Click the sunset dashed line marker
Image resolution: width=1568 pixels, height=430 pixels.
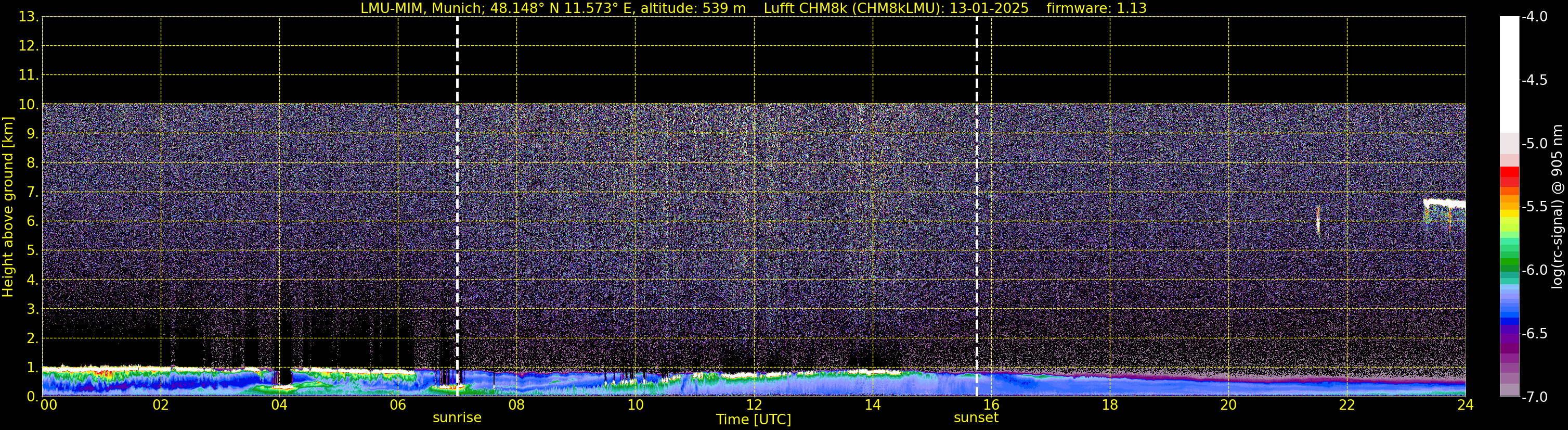click(x=977, y=207)
